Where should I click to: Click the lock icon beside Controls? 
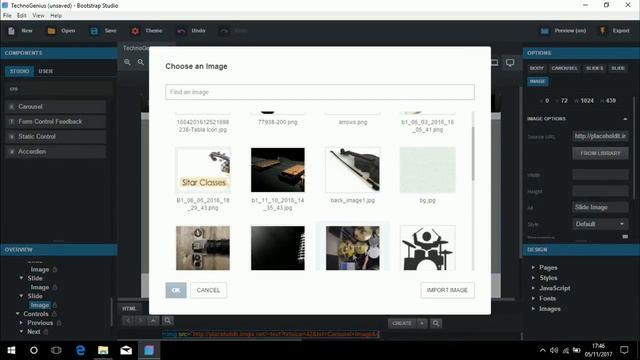(x=54, y=314)
